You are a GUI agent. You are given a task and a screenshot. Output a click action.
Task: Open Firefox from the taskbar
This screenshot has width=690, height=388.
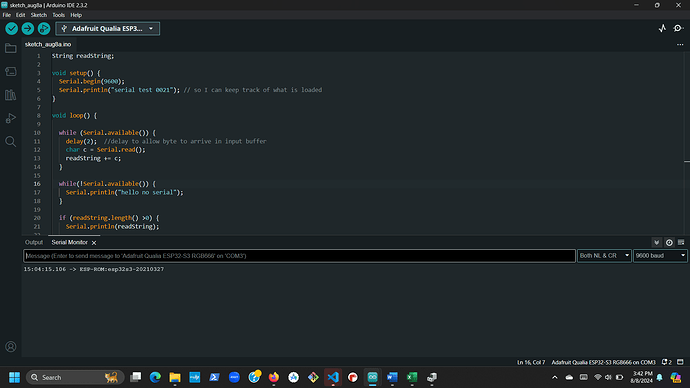[274, 377]
